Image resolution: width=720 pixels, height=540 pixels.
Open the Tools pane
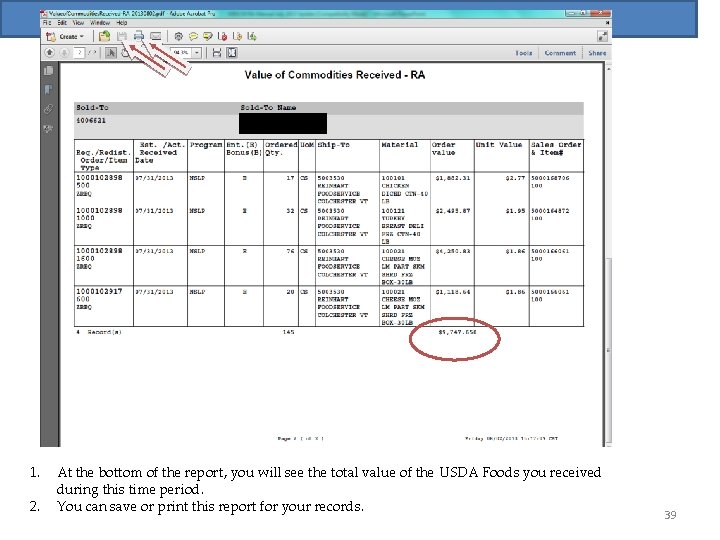click(523, 53)
